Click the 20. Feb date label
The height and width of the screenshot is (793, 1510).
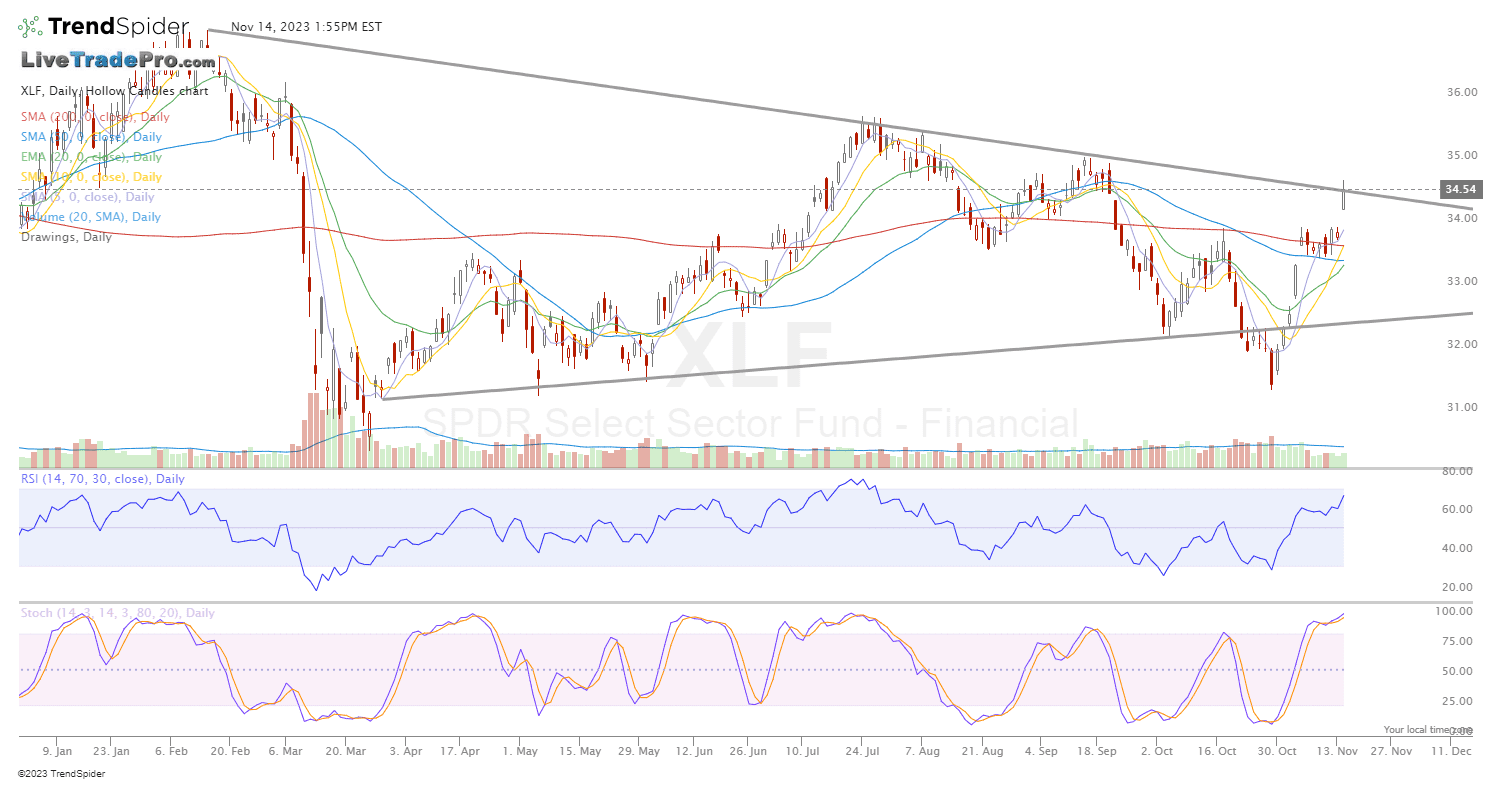coord(229,750)
